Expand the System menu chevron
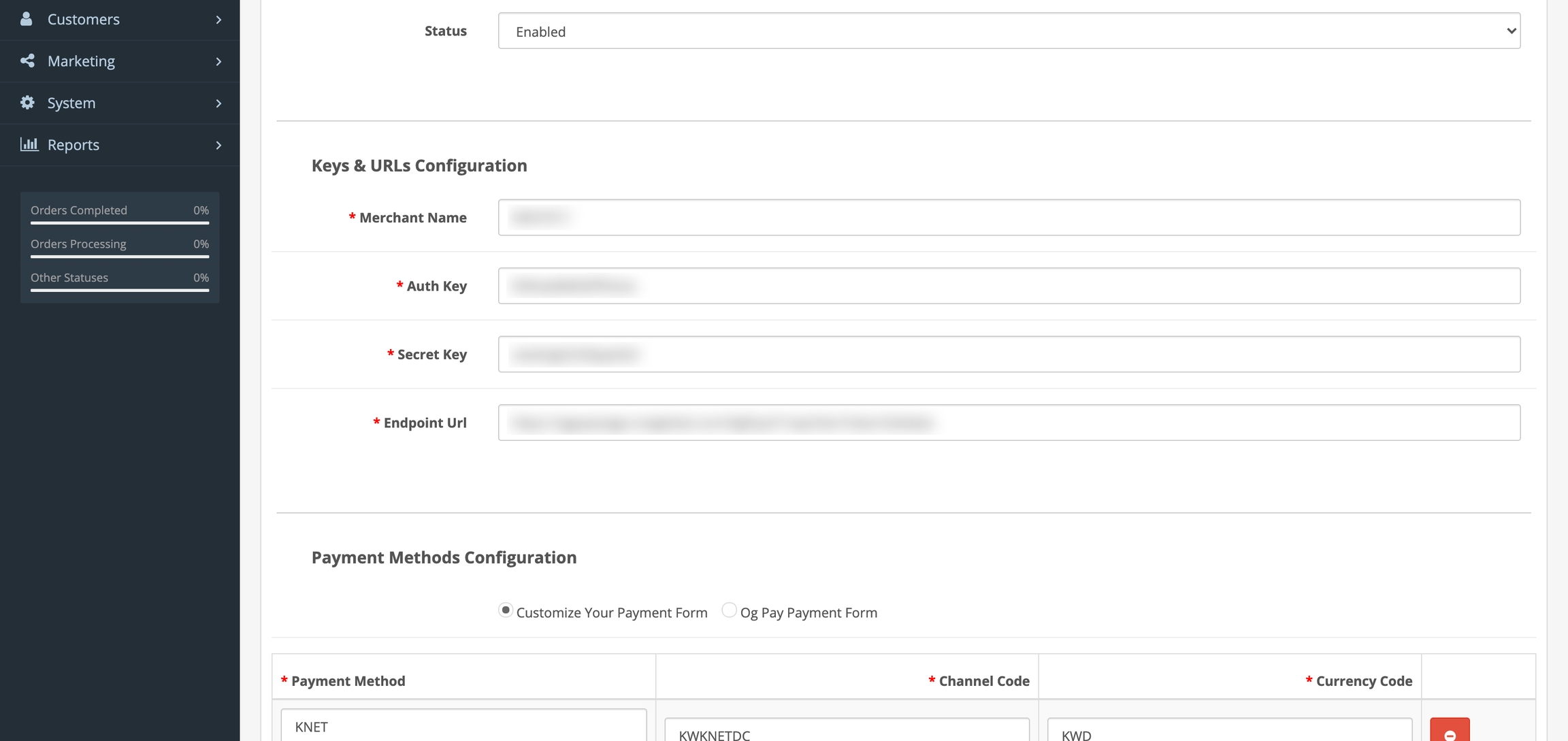 pyautogui.click(x=218, y=103)
